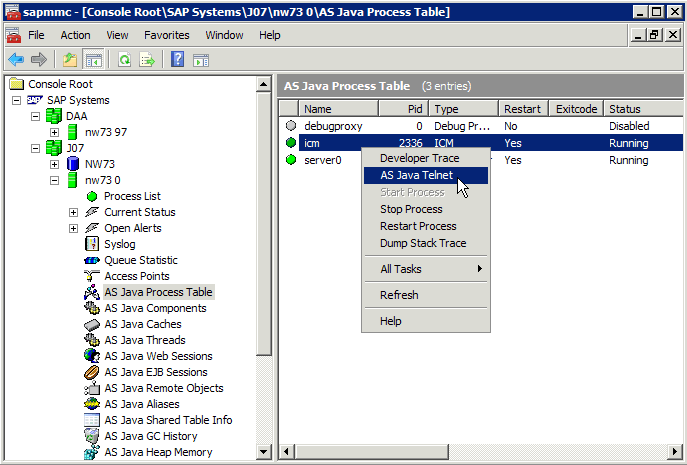This screenshot has height=465, width=687.
Task: Click the Export List toolbar icon
Action: point(147,59)
